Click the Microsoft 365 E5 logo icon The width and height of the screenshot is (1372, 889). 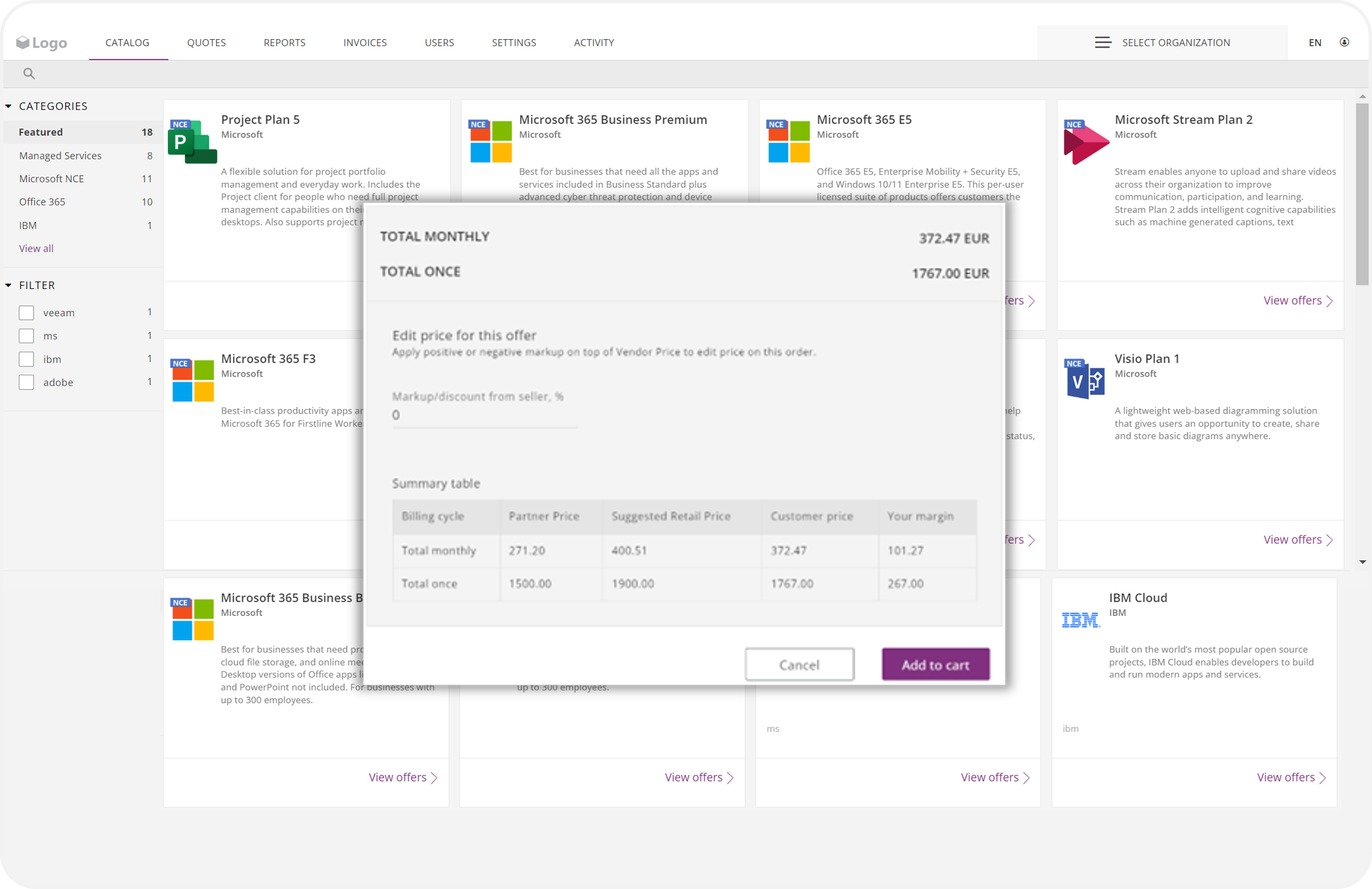[788, 141]
